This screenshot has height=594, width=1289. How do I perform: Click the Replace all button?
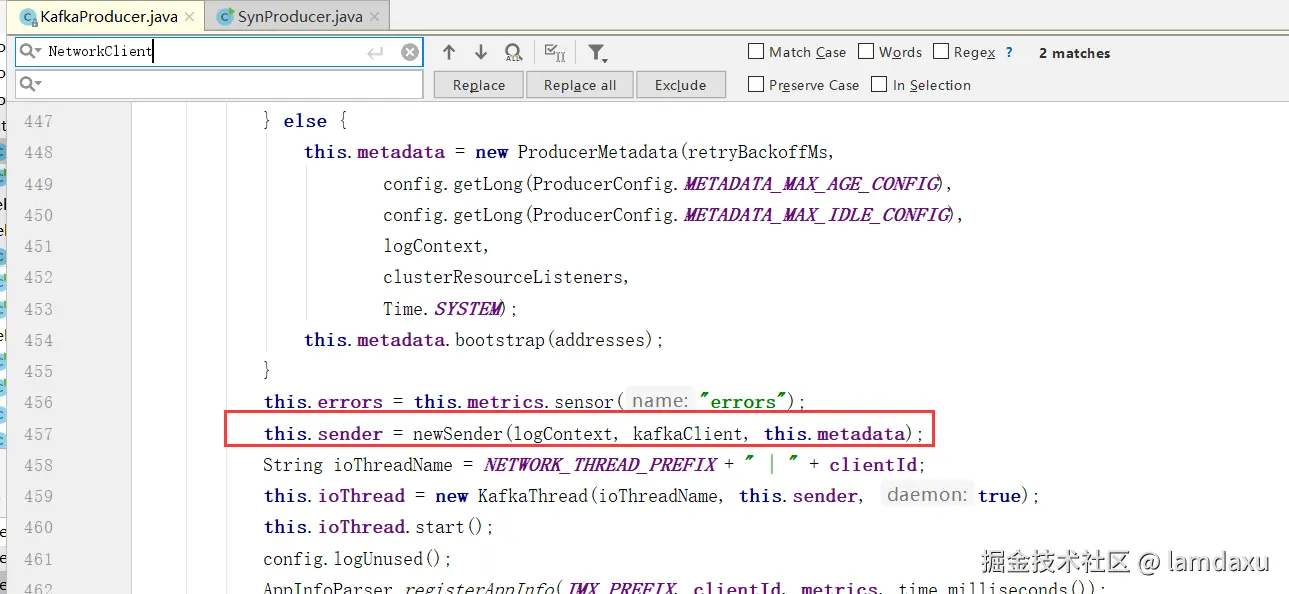(x=580, y=85)
